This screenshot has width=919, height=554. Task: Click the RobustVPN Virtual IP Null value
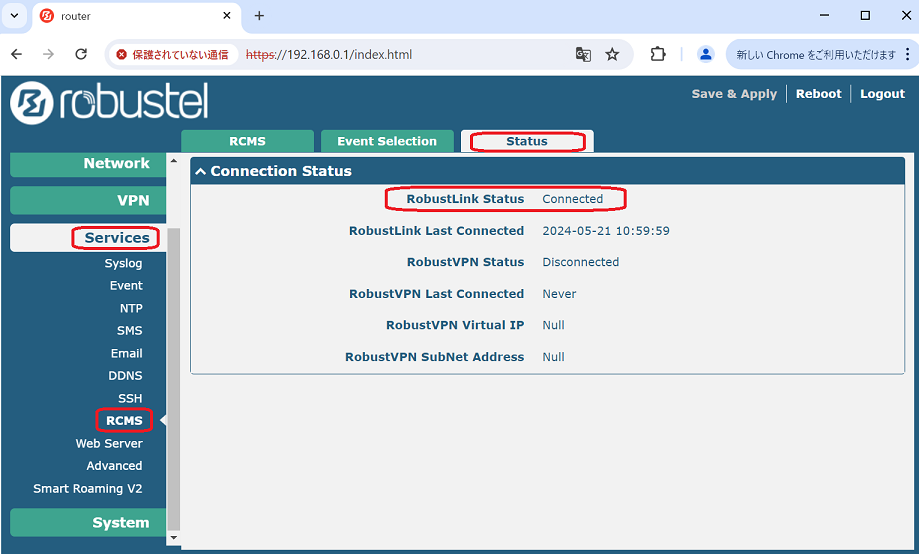[553, 325]
